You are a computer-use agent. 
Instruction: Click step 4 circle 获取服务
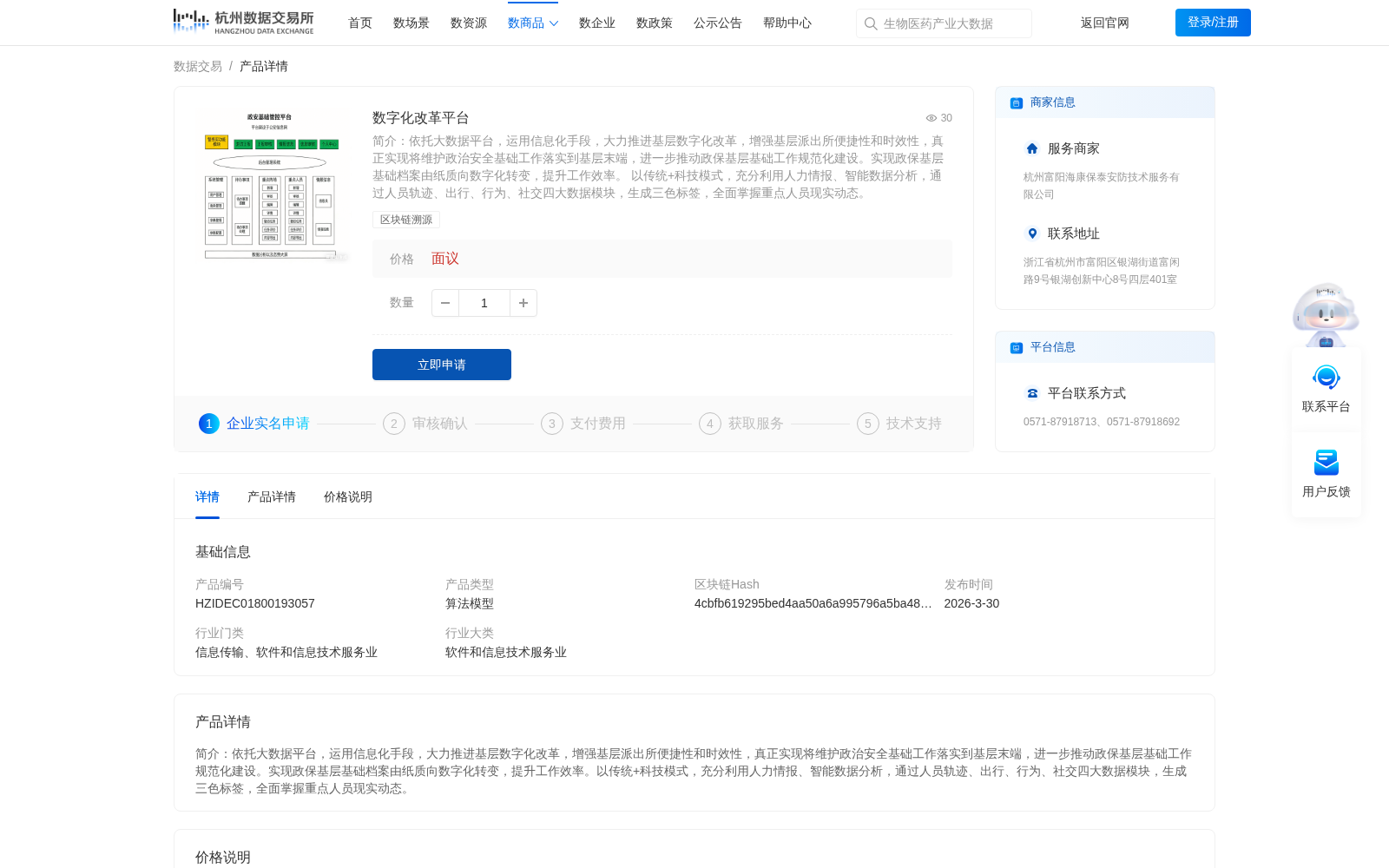point(710,424)
